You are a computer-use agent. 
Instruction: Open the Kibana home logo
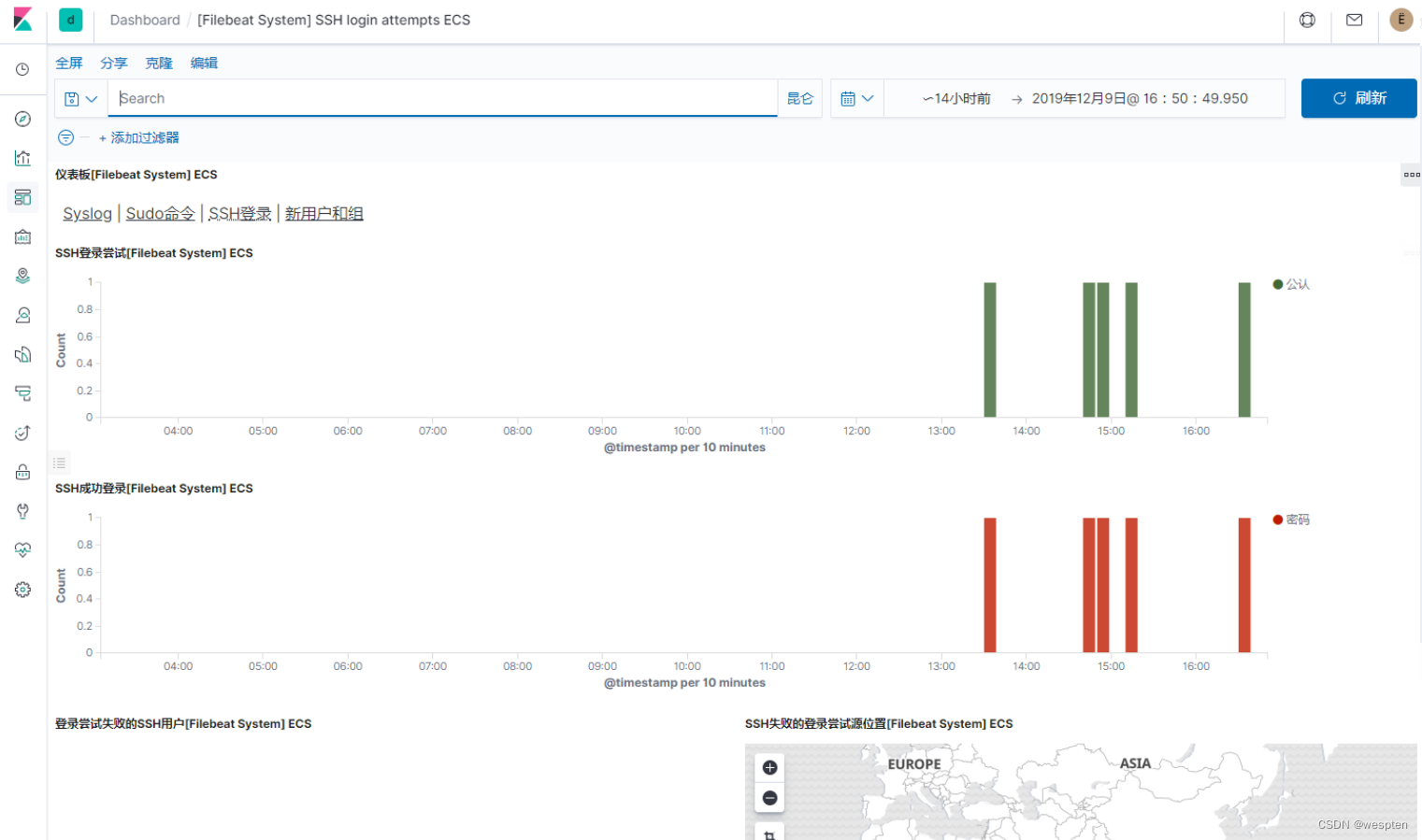pos(22,20)
